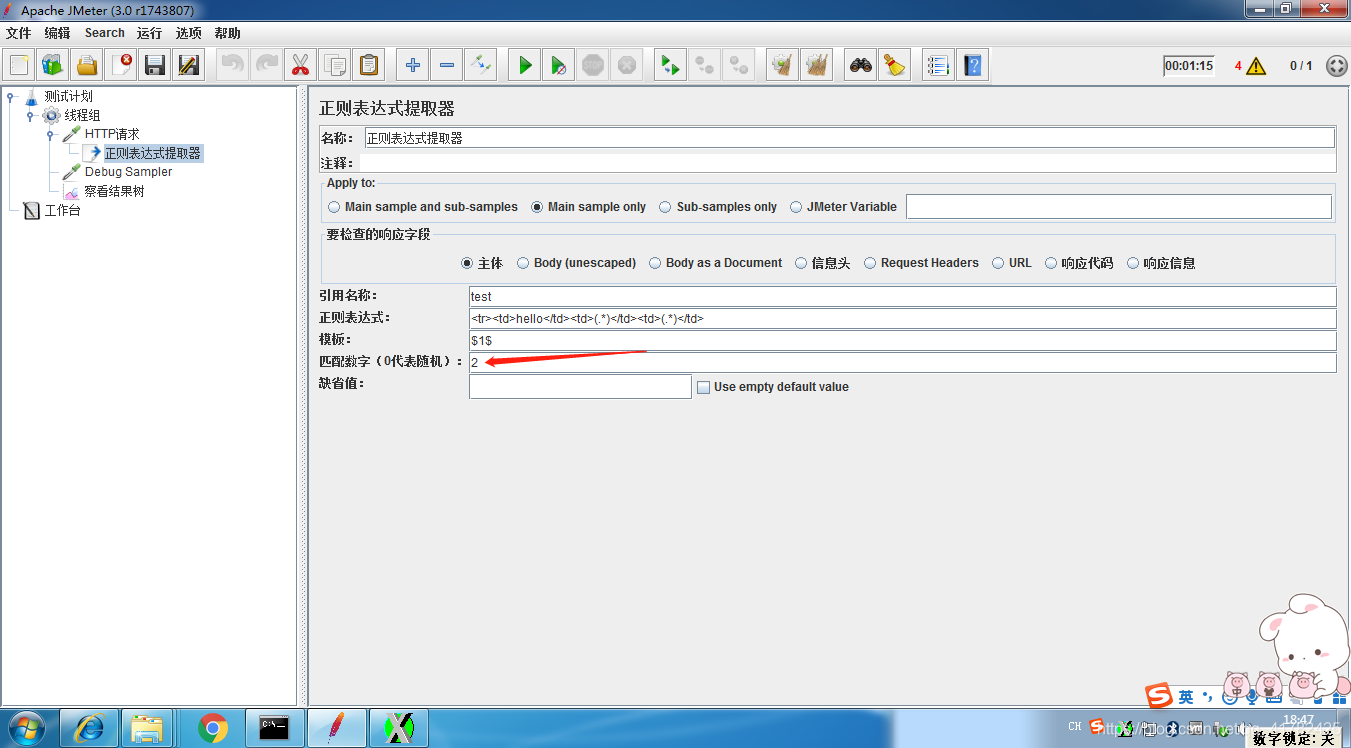
Task: Click the 模板 input field
Action: tap(902, 340)
